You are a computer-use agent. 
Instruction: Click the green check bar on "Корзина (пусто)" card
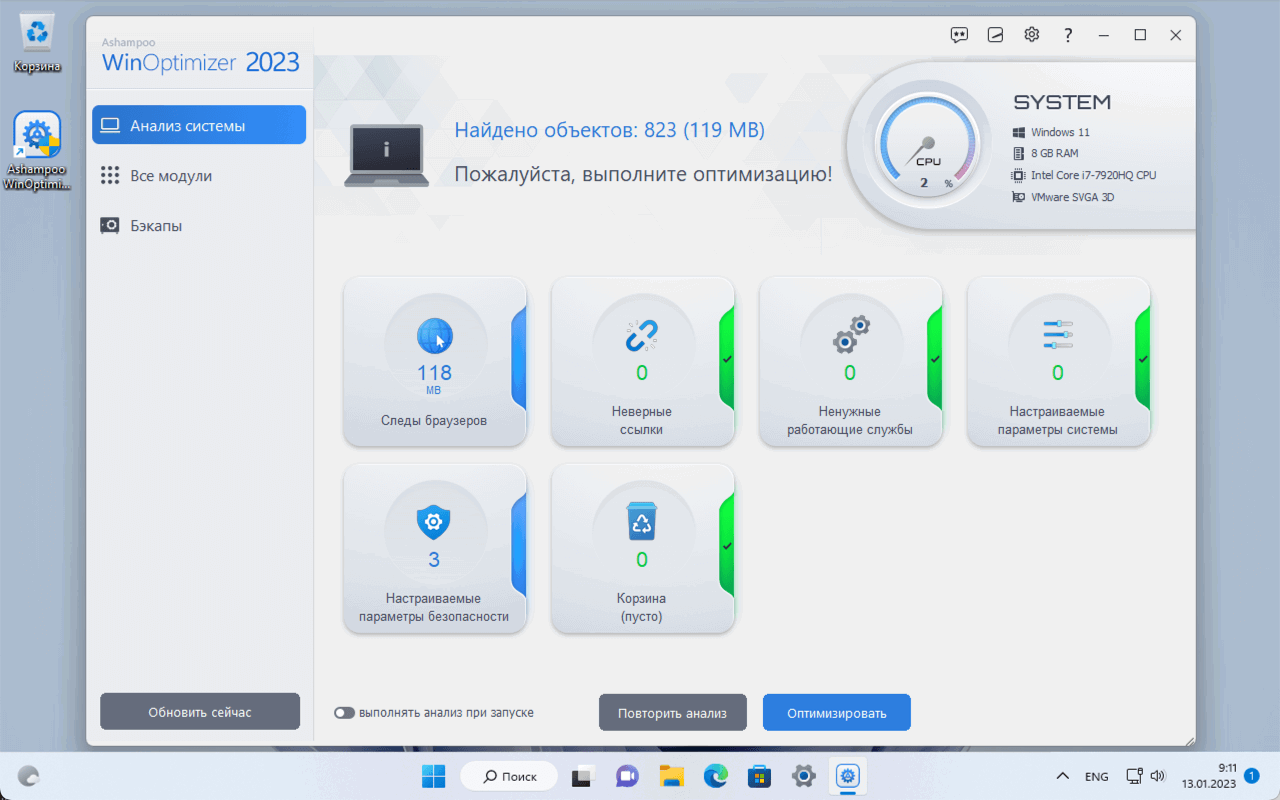727,547
